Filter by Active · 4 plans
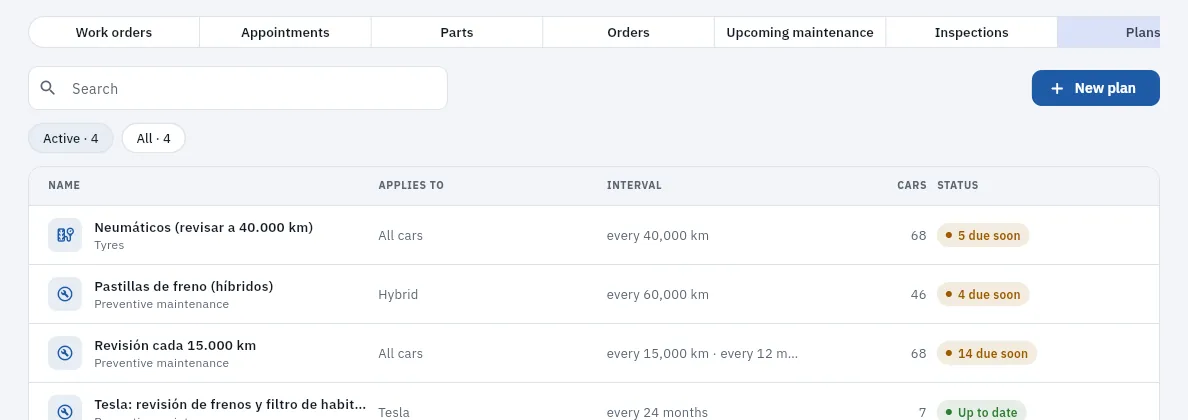 point(70,138)
